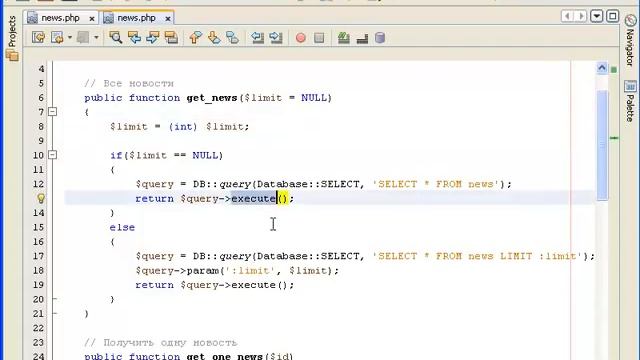Open the Back history dropdown arrow
Screen dimensions: 640x360
pyautogui.click(x=70, y=38)
